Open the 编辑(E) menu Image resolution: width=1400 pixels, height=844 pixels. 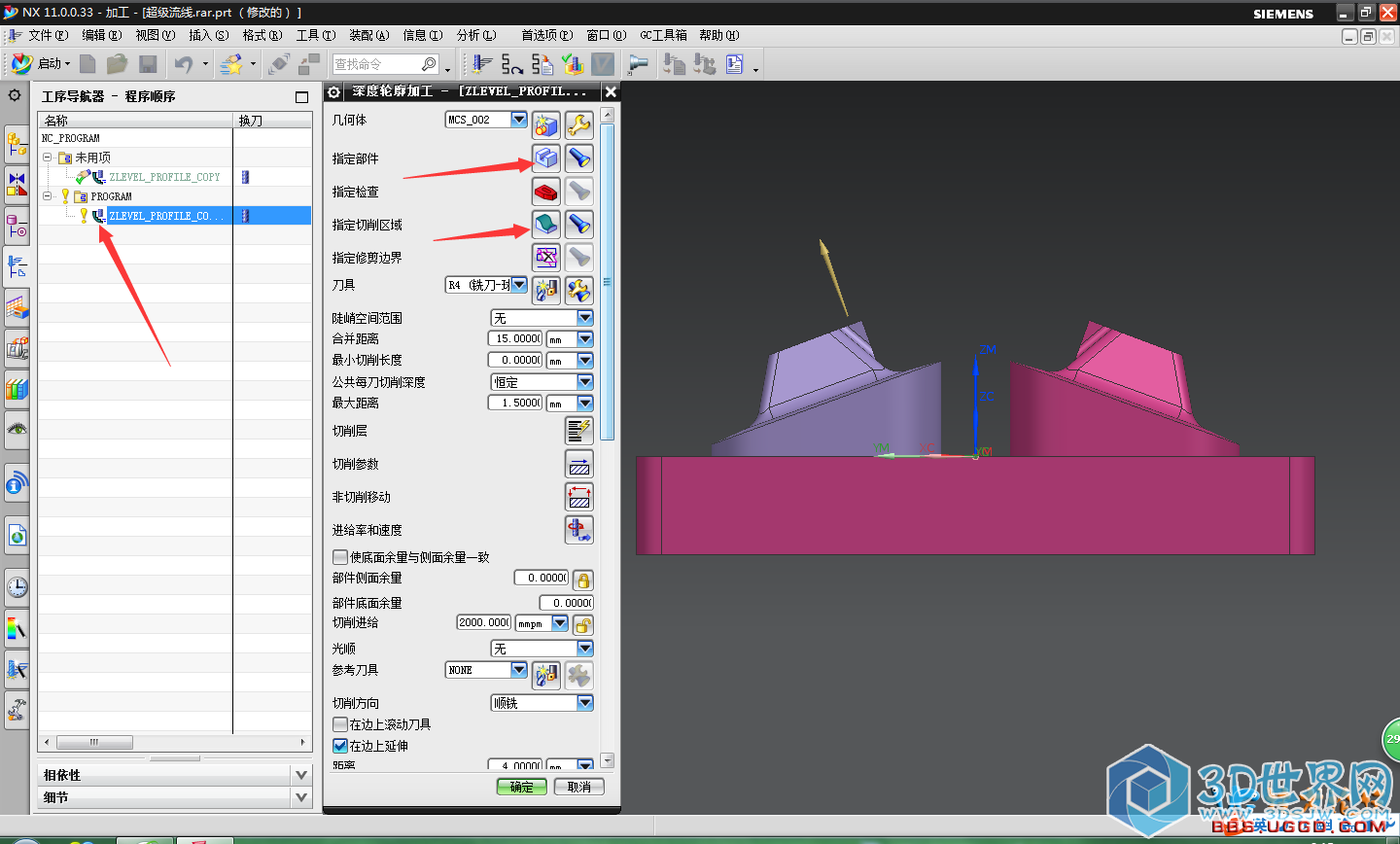coord(101,35)
